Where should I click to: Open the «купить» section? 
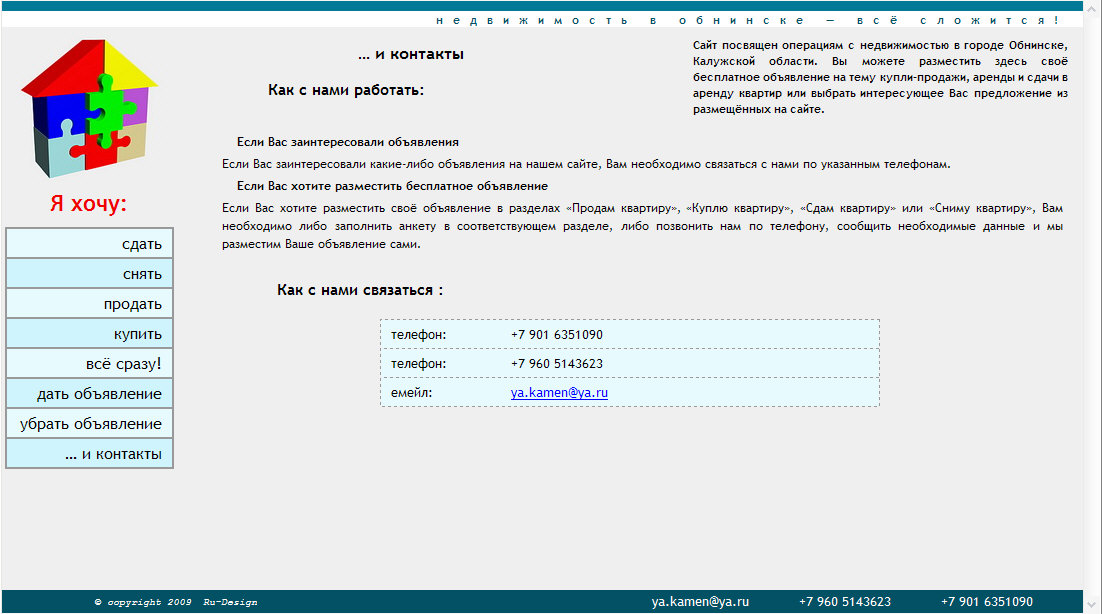click(89, 333)
